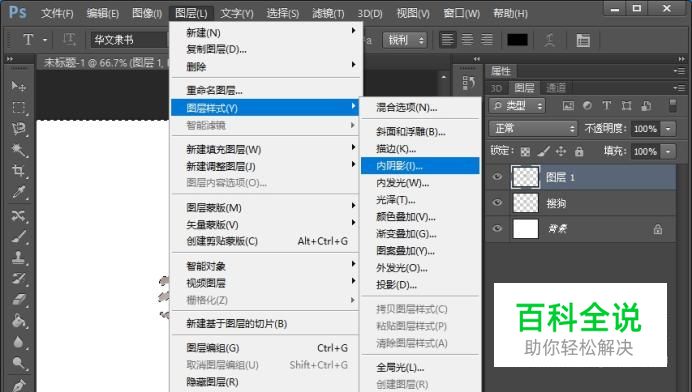The image size is (692, 392).
Task: Select the Magic Wand tool
Action: [x=18, y=150]
